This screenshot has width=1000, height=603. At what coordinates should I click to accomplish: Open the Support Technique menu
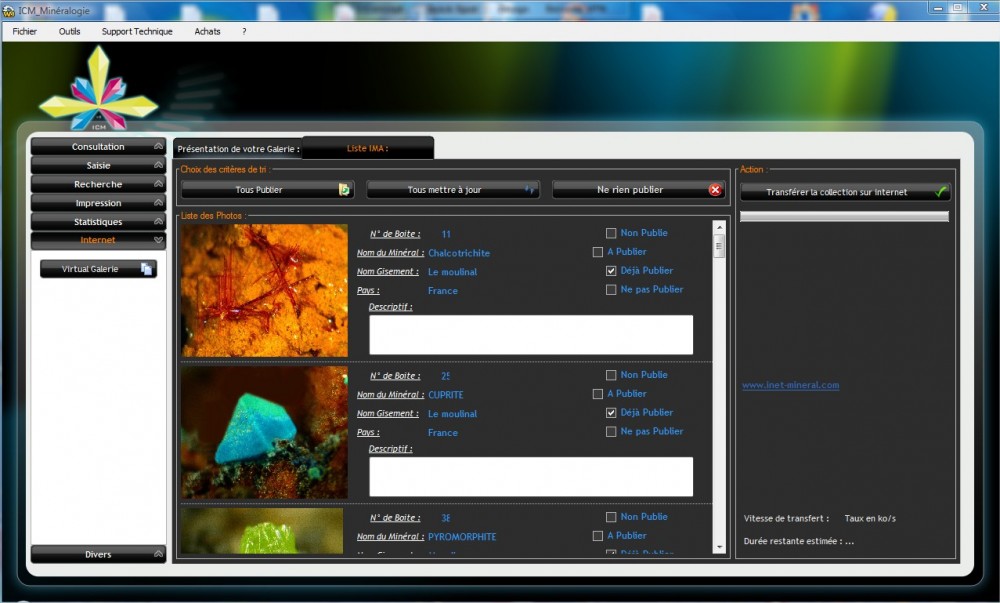pos(137,31)
